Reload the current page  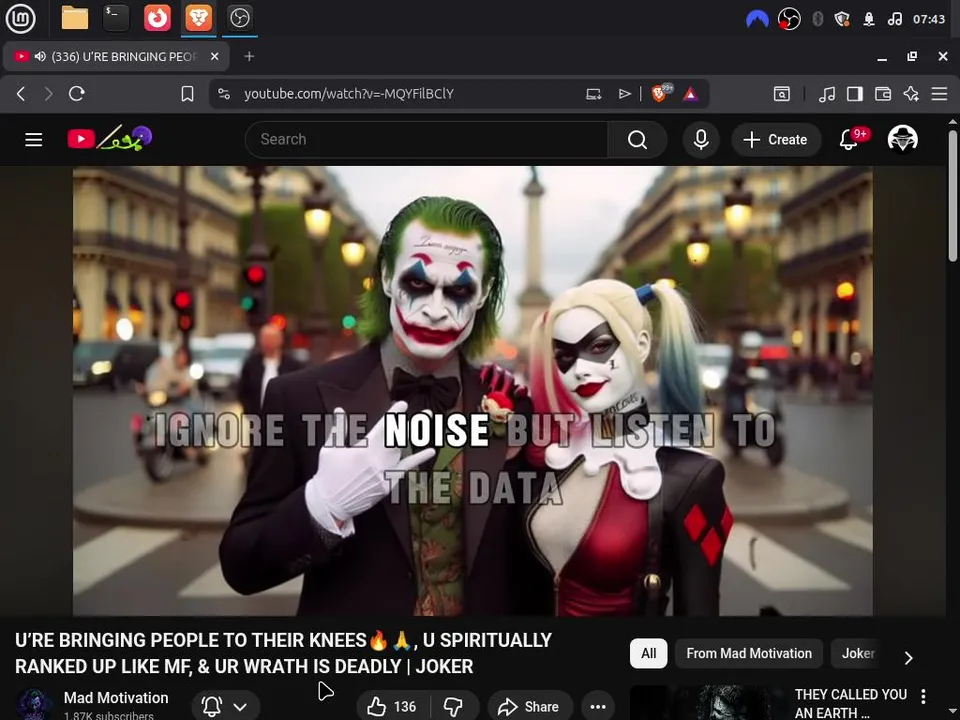point(77,94)
